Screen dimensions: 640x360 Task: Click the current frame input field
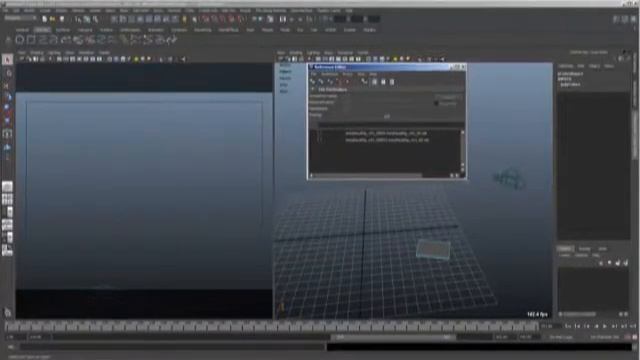[x=551, y=327]
